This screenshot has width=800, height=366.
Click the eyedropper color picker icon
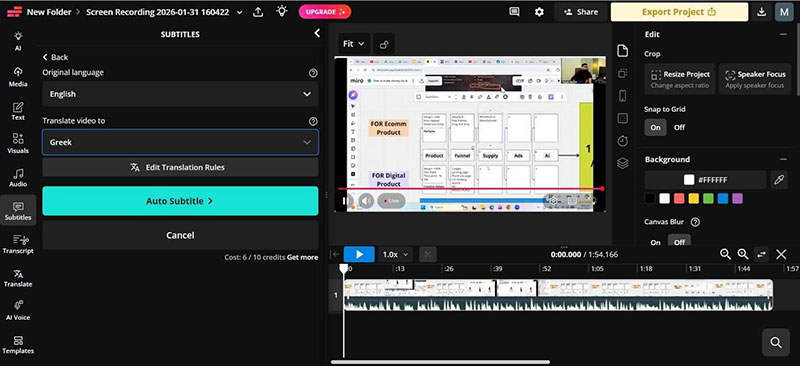coord(779,180)
